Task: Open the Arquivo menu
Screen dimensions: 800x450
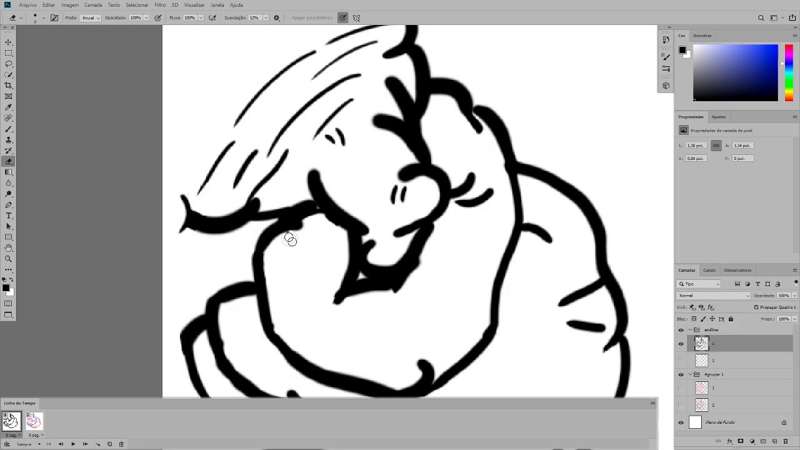Action: pos(28,5)
